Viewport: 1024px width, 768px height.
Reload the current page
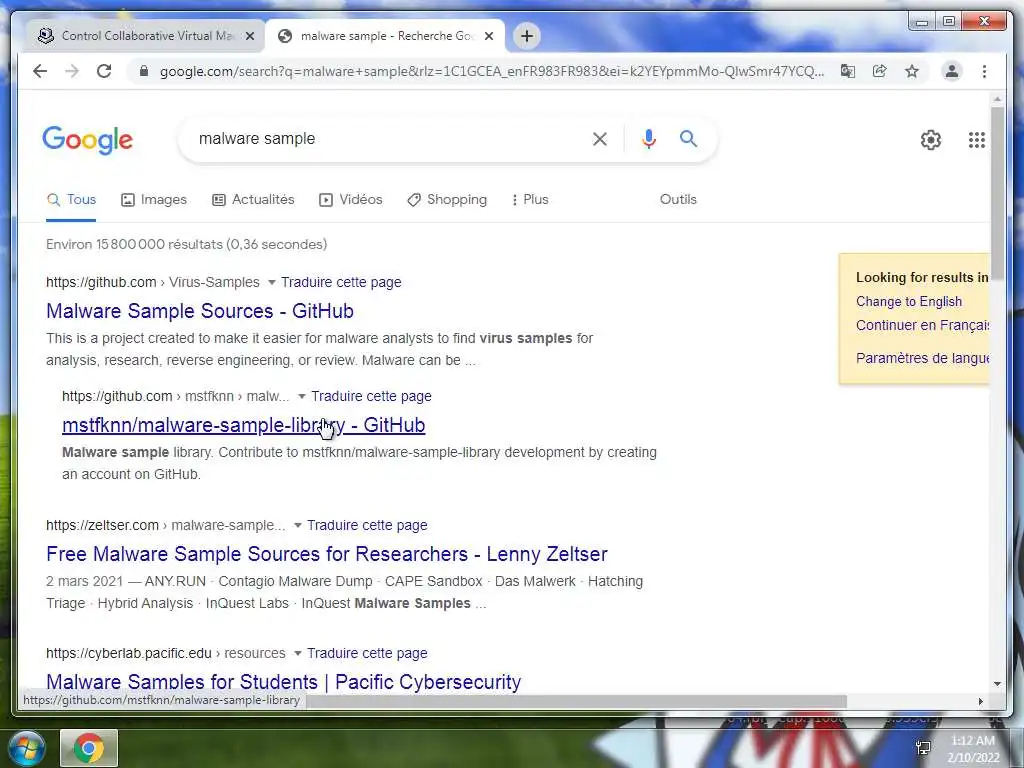point(104,71)
